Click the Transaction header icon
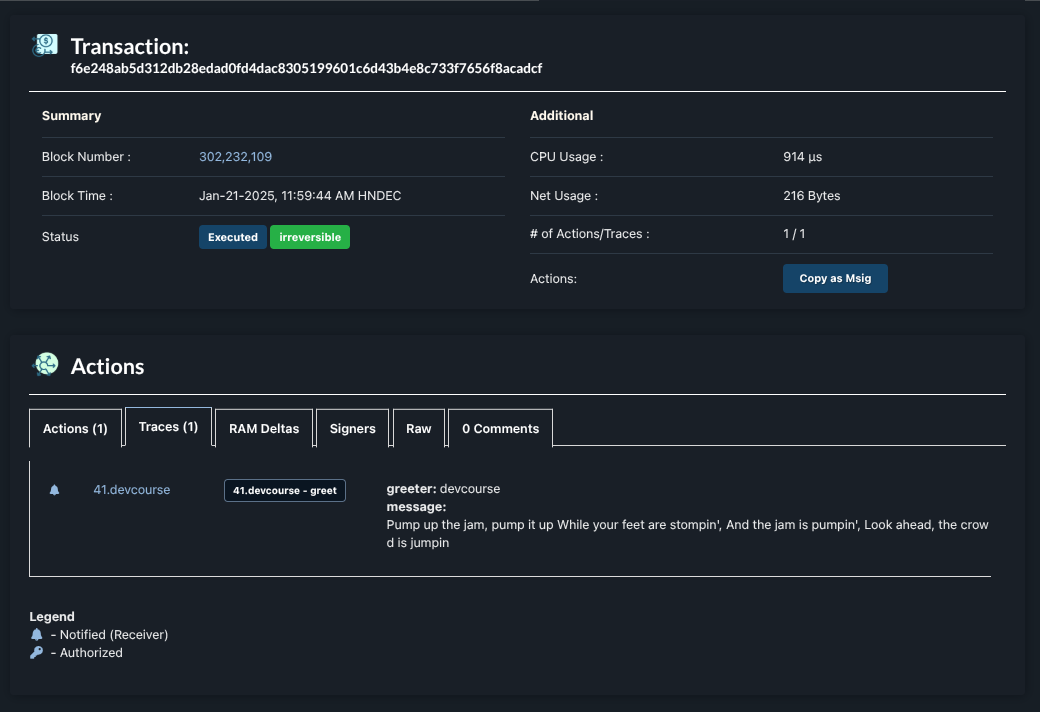Screen dimensions: 1040x712 pyautogui.click(x=45, y=45)
